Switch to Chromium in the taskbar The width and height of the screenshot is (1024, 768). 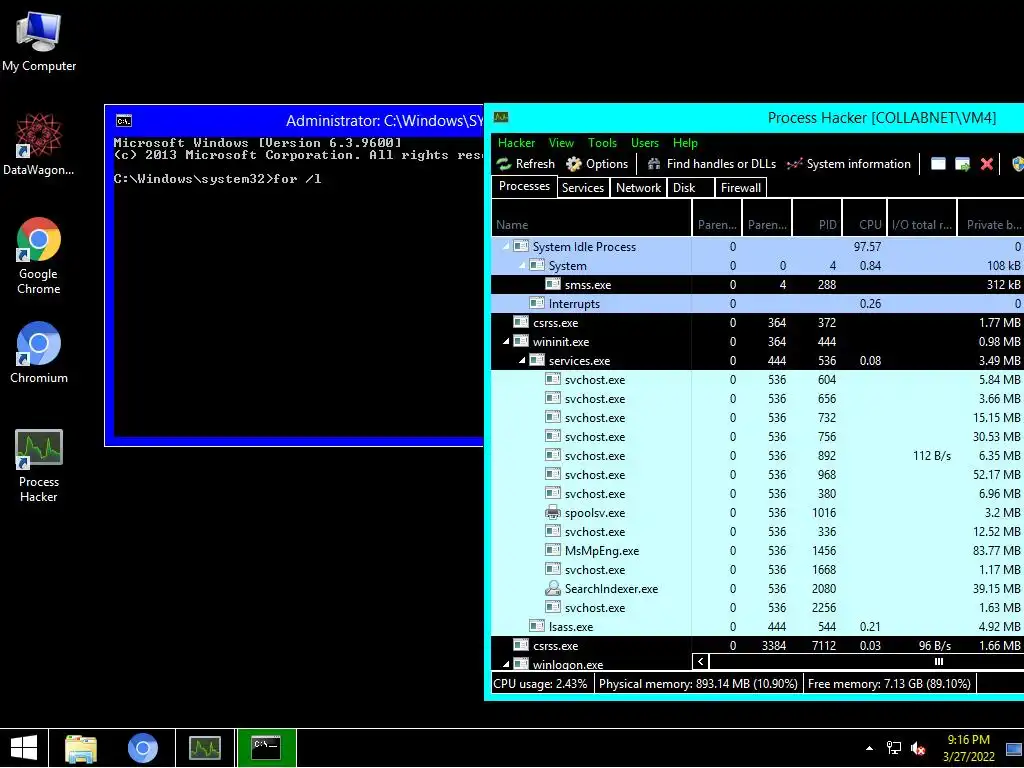pyautogui.click(x=142, y=748)
